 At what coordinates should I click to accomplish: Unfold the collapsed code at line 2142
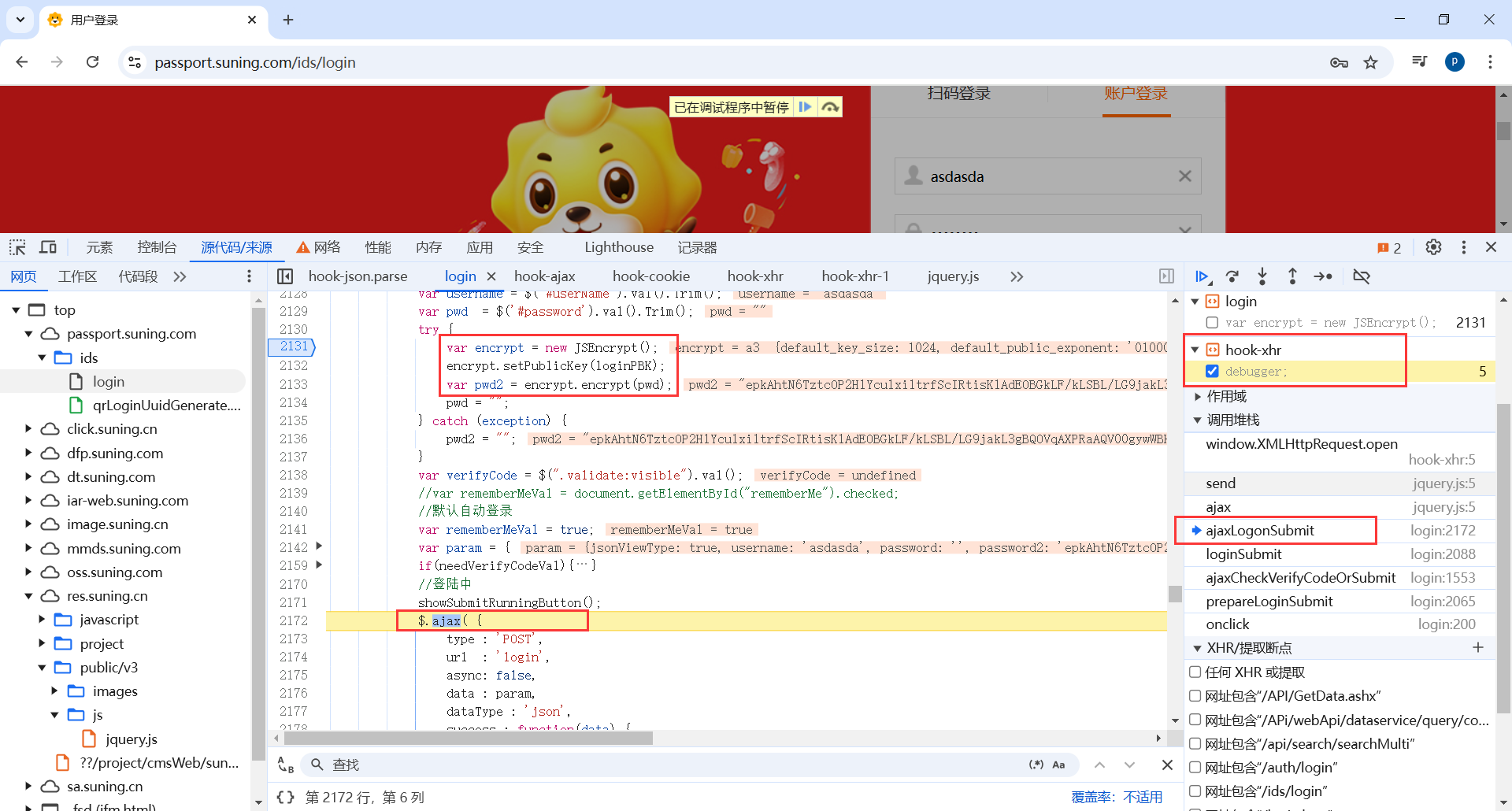point(319,546)
